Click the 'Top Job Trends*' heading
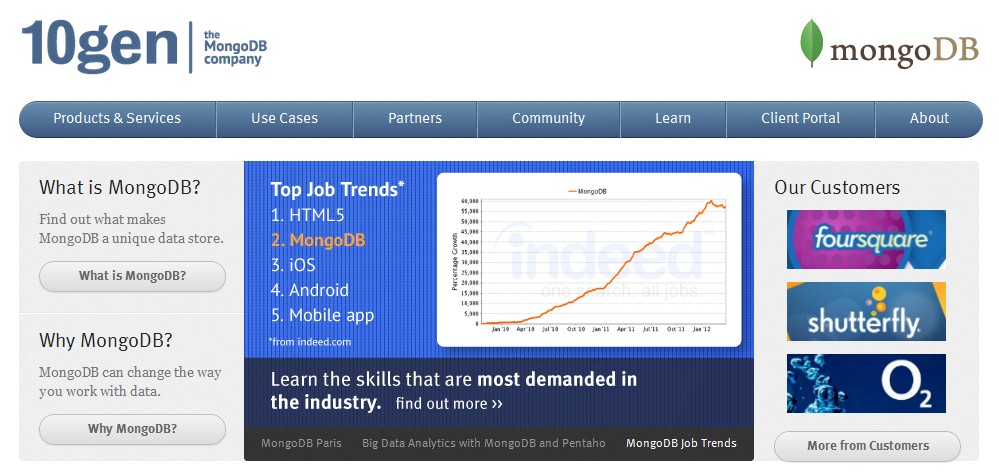999x476 pixels. (x=337, y=189)
